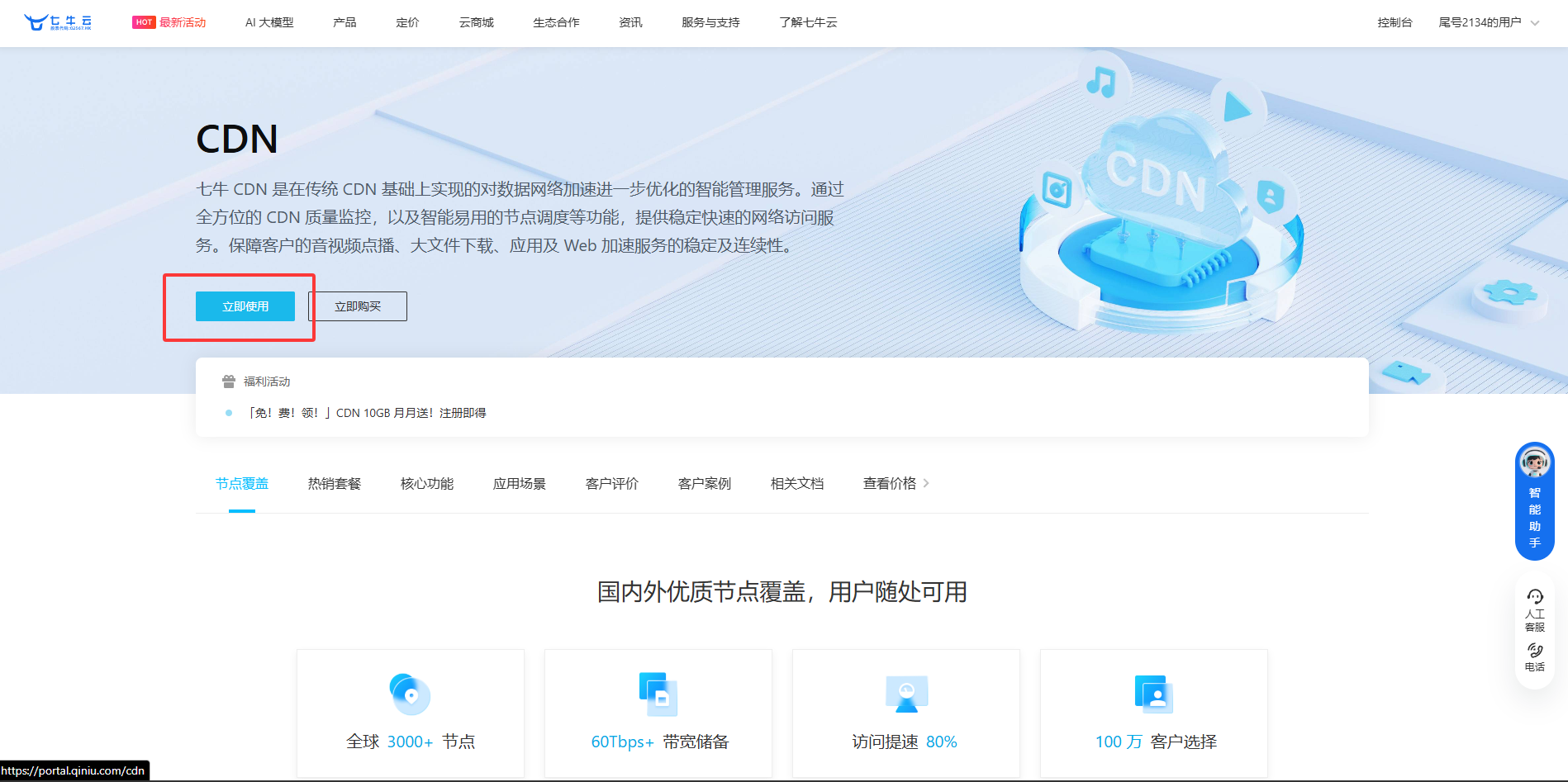Open the 服务与支持 menu
This screenshot has height=782, width=1568.
[710, 22]
